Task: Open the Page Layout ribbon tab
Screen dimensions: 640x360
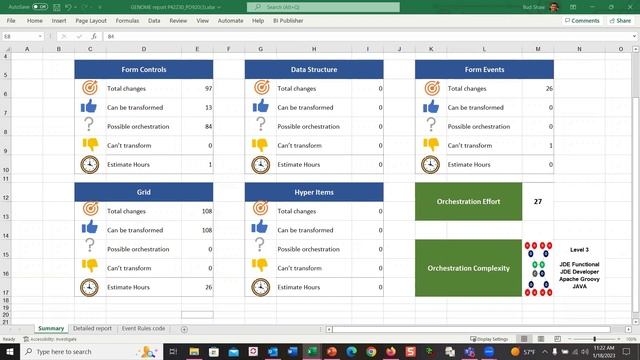Action: (91, 20)
